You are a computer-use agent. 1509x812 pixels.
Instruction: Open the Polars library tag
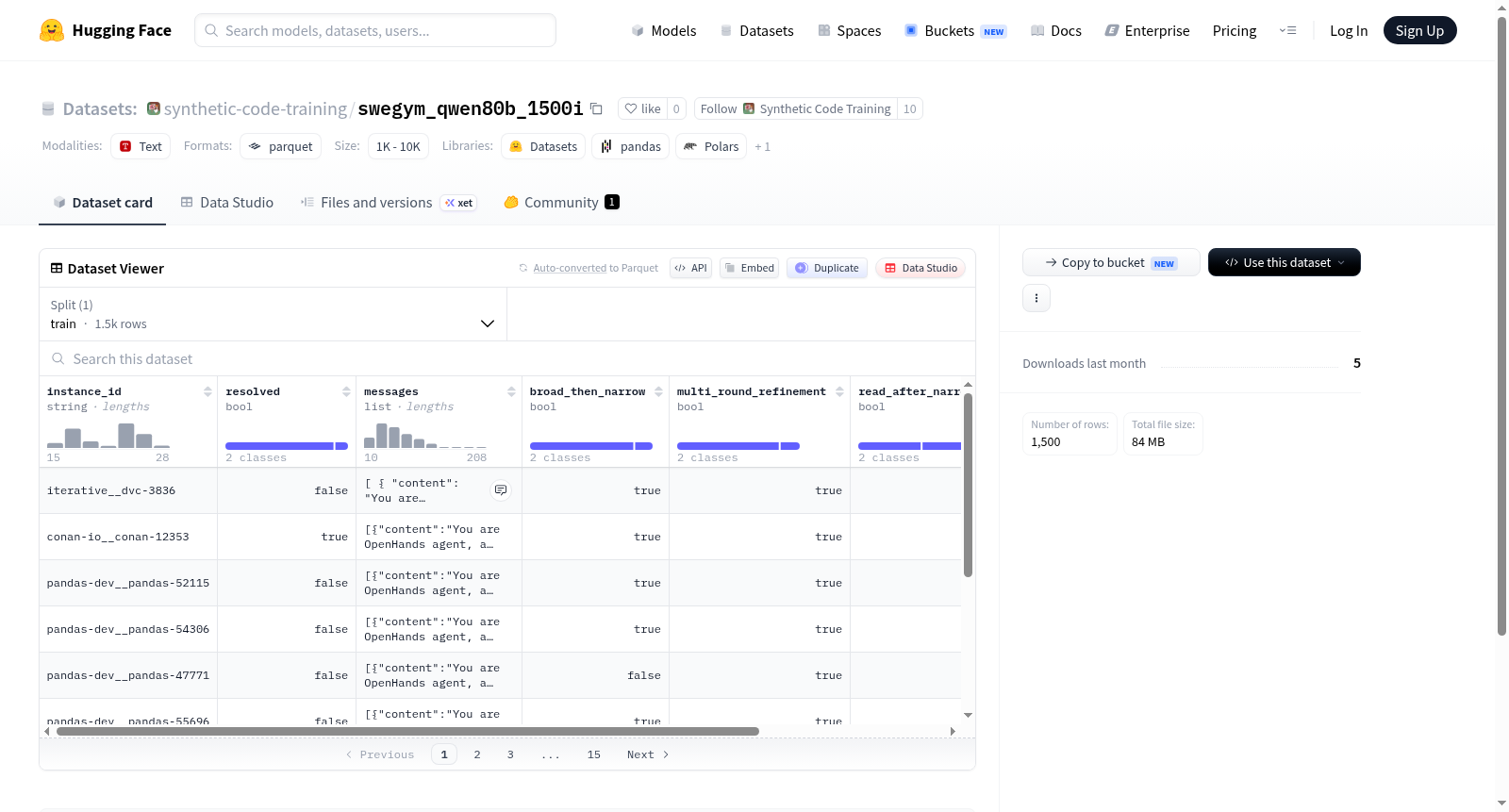pos(711,146)
